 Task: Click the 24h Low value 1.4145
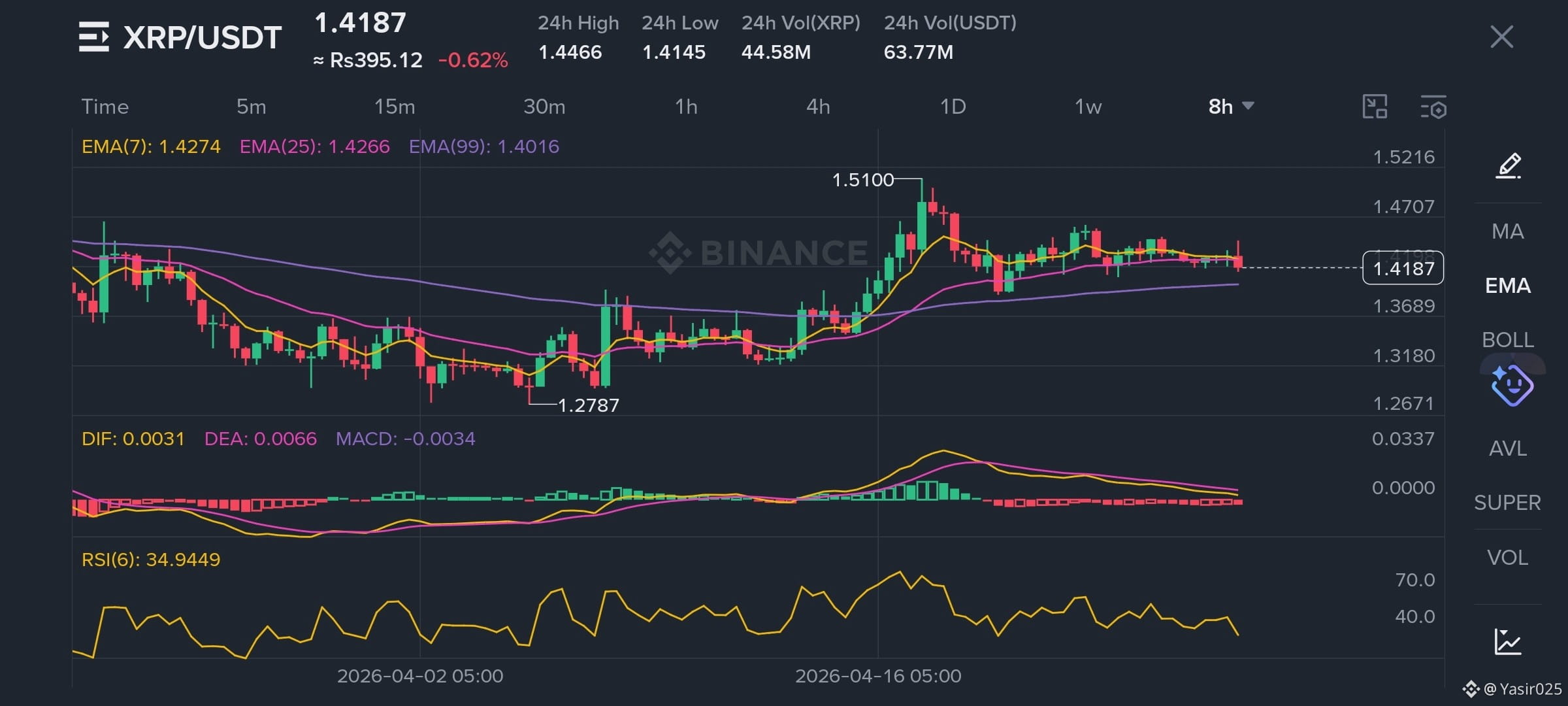[x=674, y=52]
